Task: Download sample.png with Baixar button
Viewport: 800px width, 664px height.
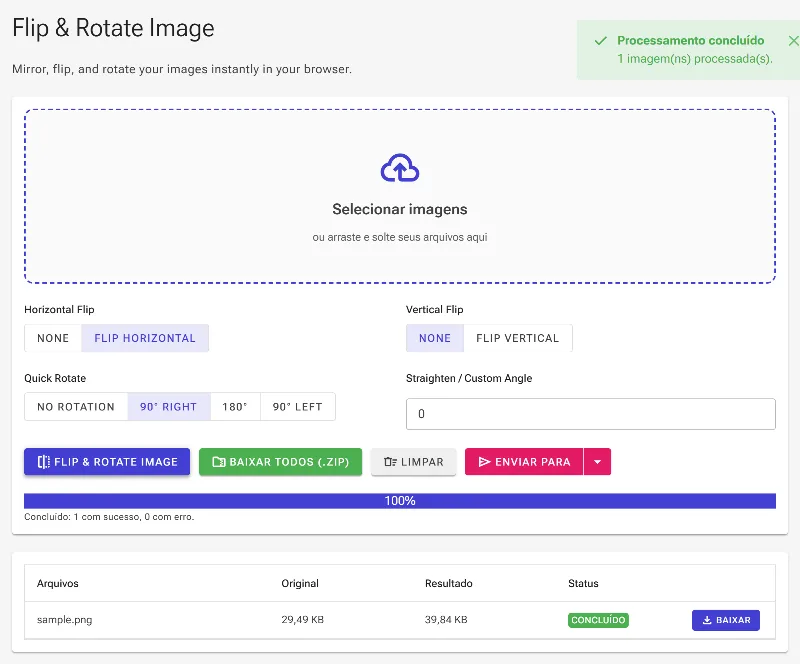Action: point(726,620)
